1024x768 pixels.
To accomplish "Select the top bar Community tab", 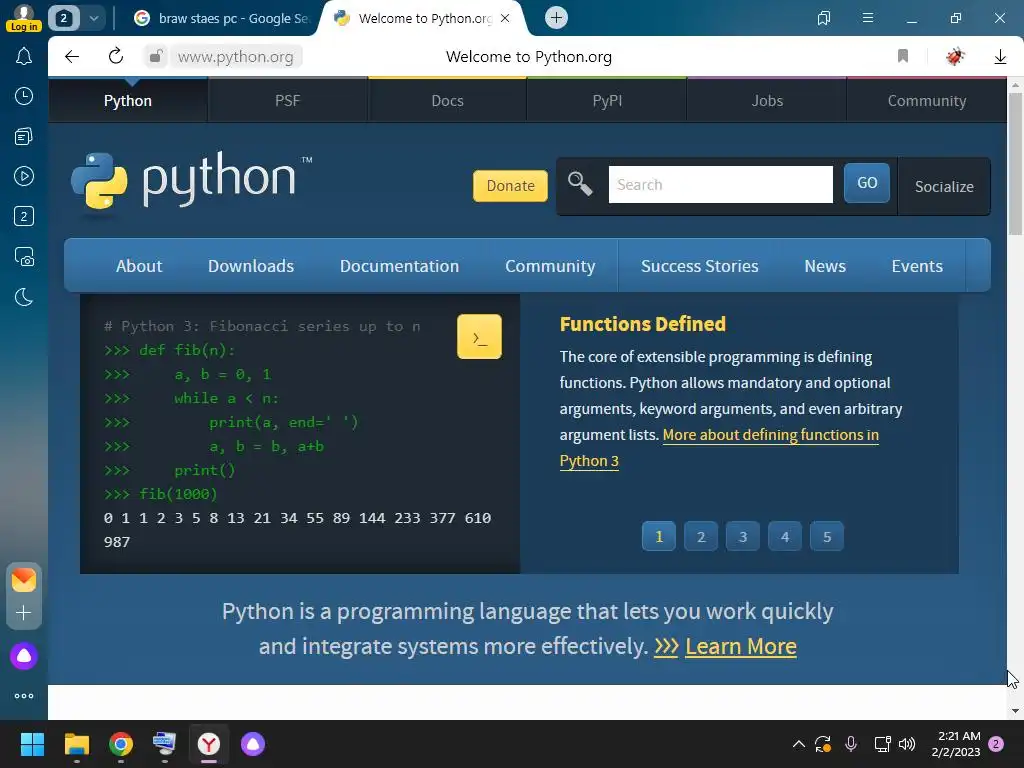I will point(926,101).
